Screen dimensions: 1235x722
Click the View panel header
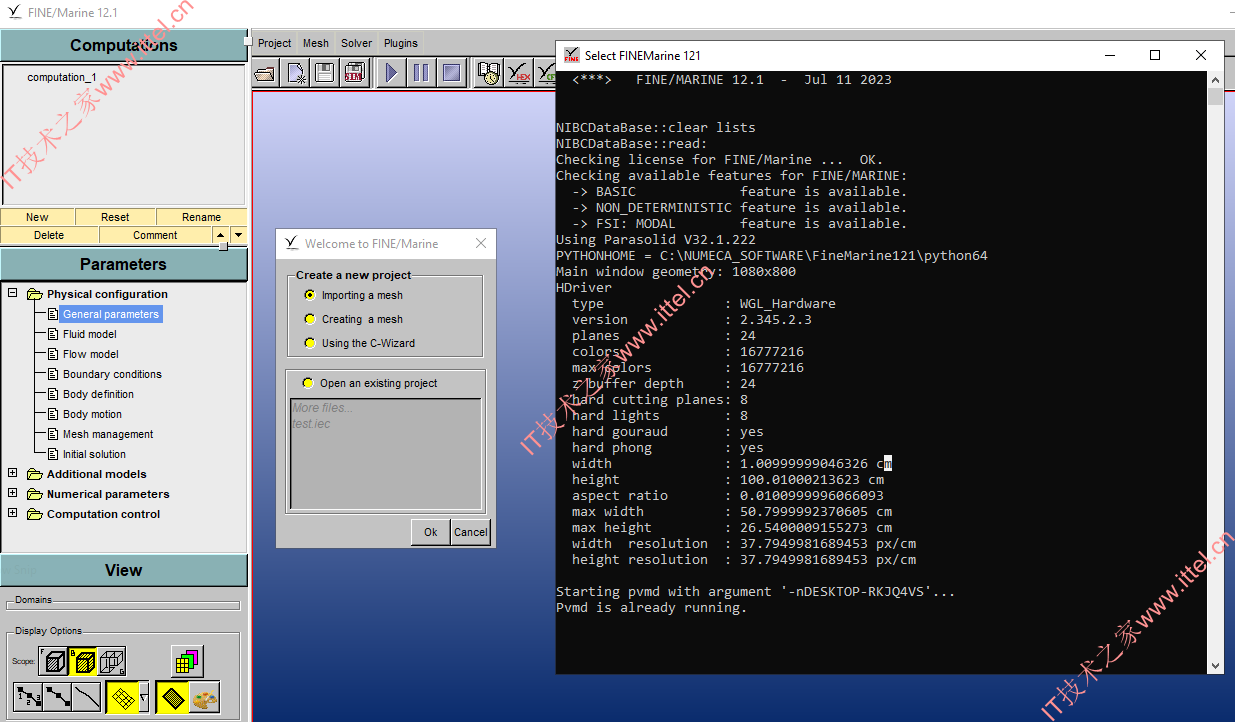click(x=124, y=570)
